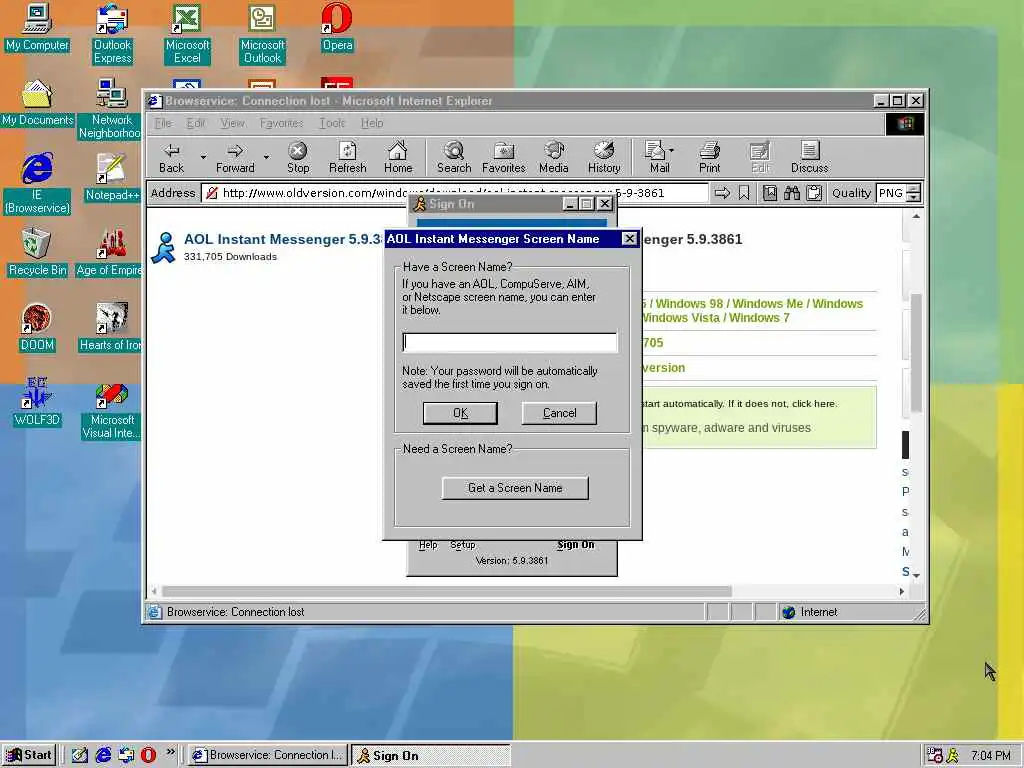
Task: Click the bookmark ribbon icon beside Go arrow
Action: (744, 193)
